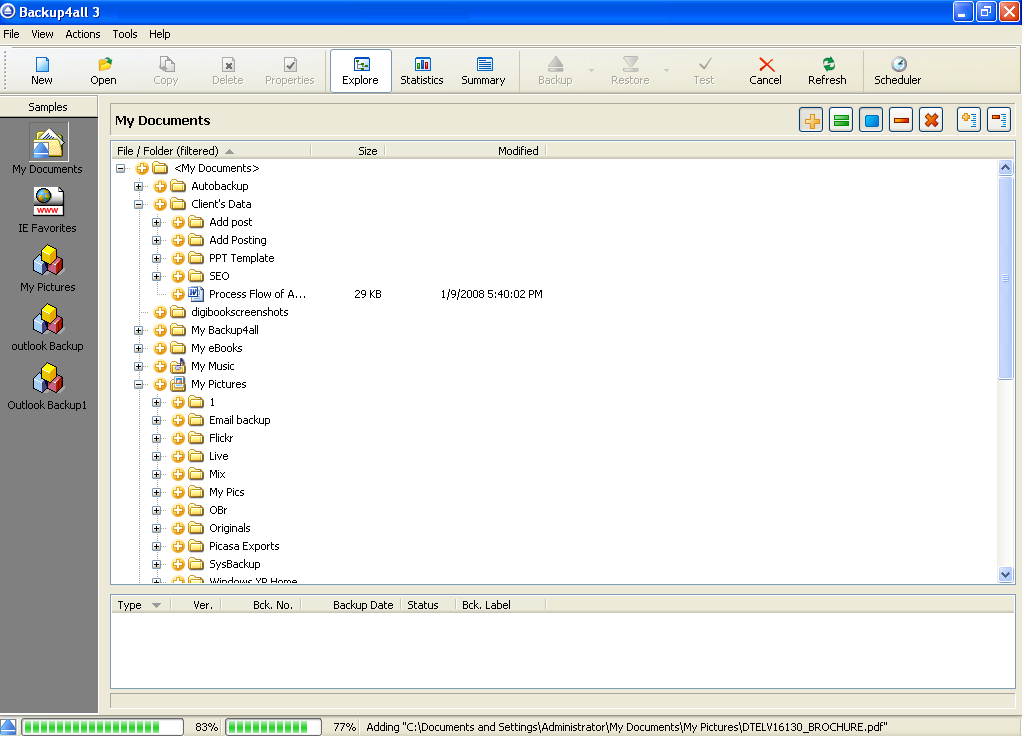Select the My Documents backup job
Screen dimensions: 1024x736
coord(48,150)
